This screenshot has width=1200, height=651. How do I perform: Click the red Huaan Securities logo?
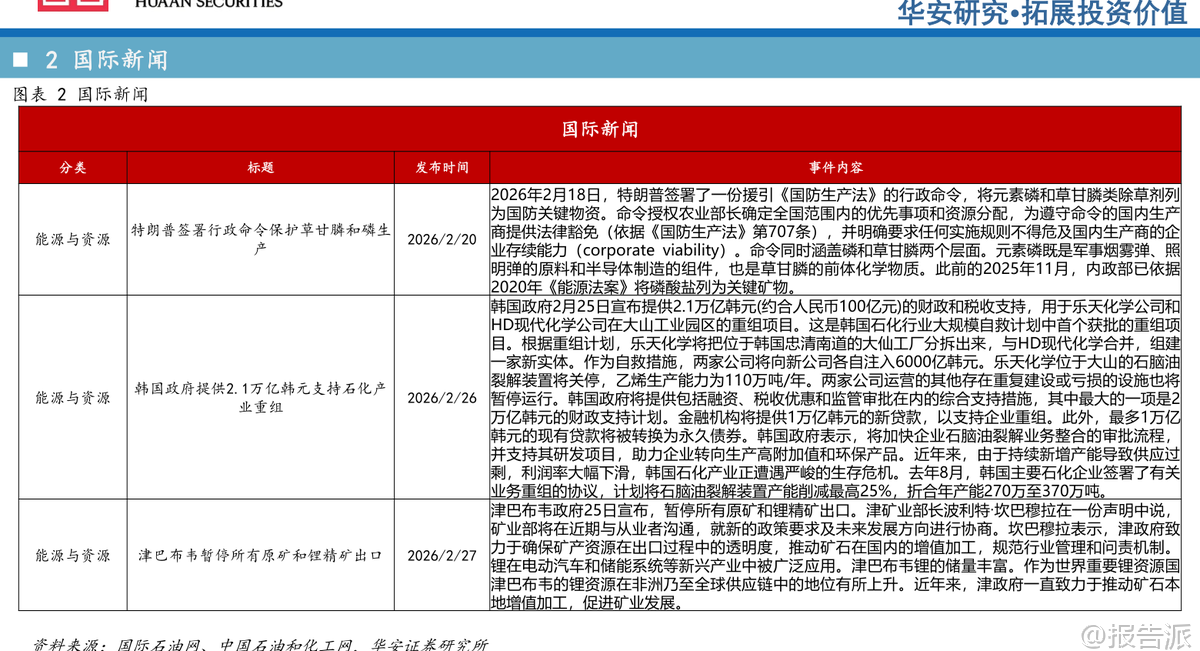[x=72, y=5]
